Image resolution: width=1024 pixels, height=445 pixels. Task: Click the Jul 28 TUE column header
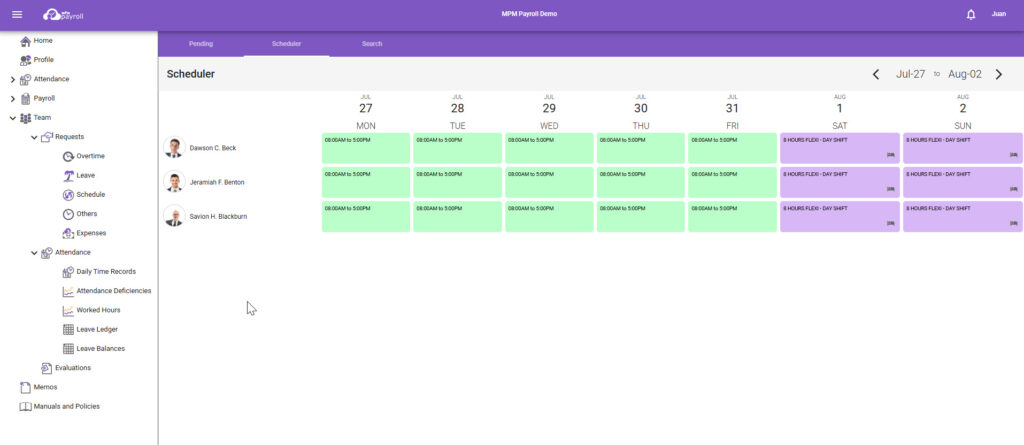pyautogui.click(x=457, y=111)
